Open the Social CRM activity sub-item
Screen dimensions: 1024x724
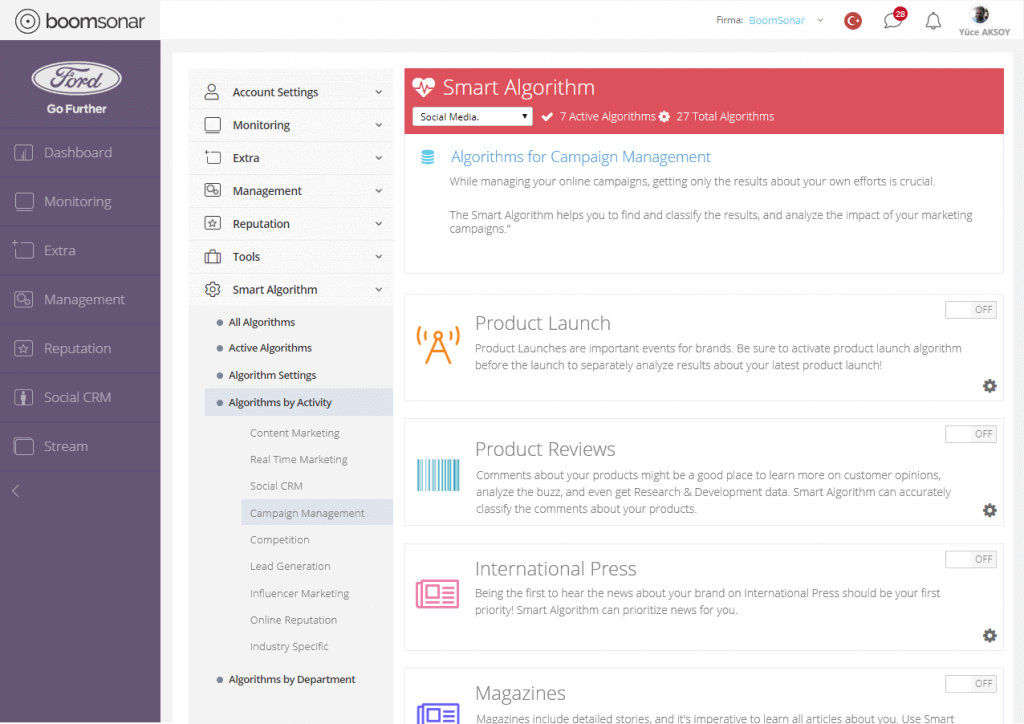[x=276, y=486]
